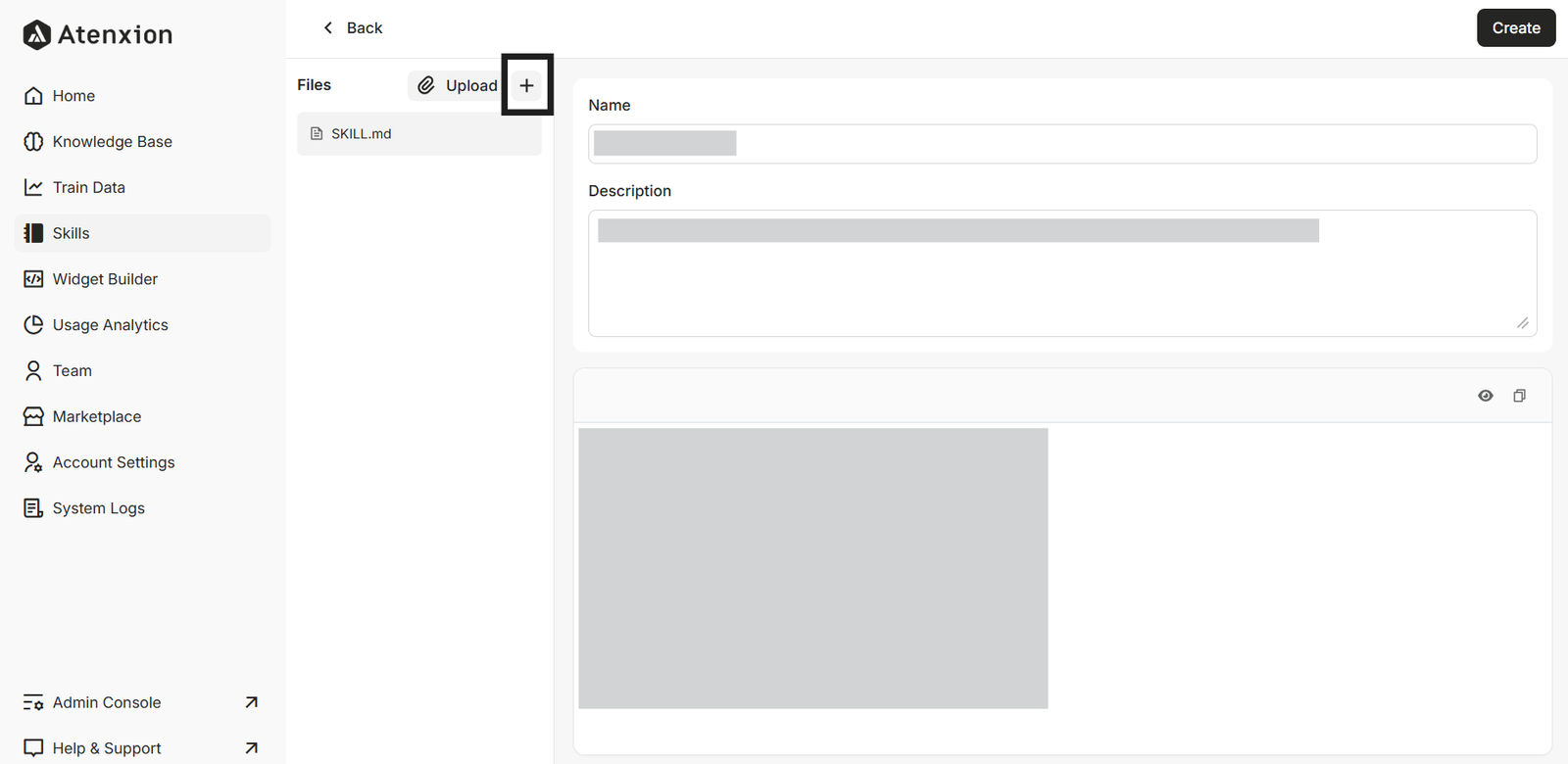Click the Marketplace label
Screen dimensions: 1568x764
(97, 416)
